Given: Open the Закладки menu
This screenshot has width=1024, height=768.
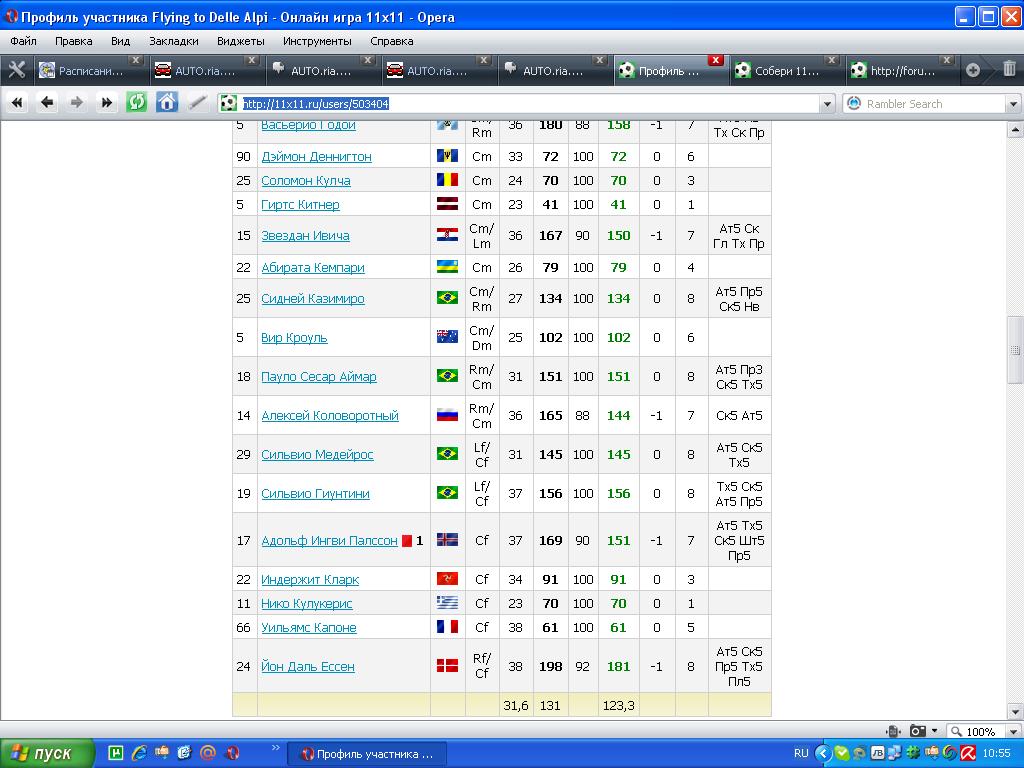Looking at the screenshot, I should coord(174,41).
